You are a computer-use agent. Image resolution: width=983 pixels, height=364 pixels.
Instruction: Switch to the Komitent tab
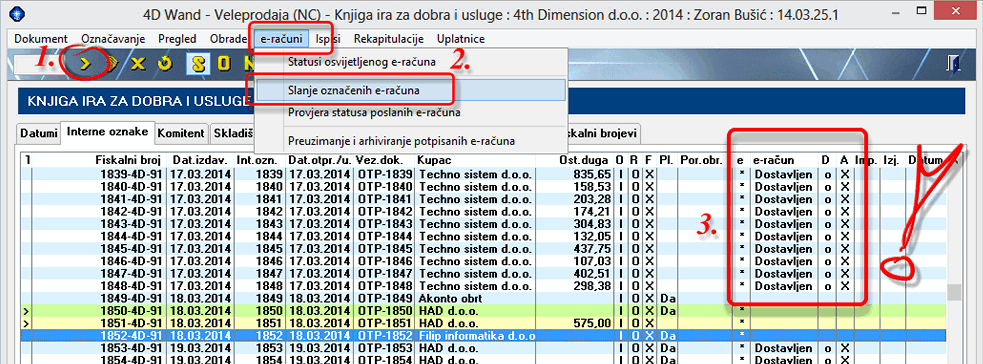181,133
